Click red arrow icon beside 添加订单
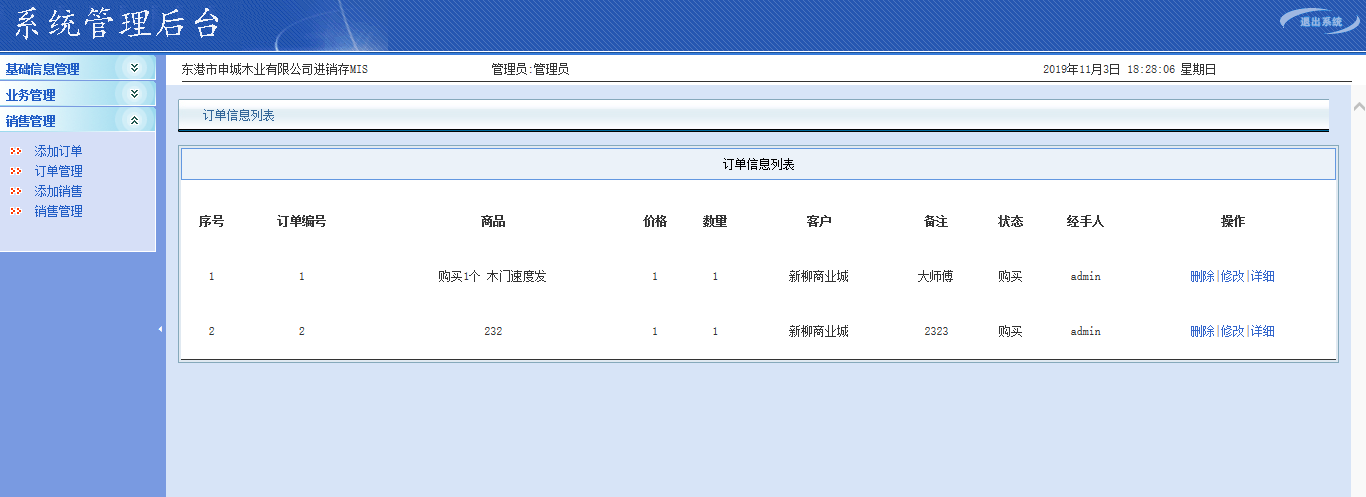This screenshot has height=497, width=1366. point(15,151)
